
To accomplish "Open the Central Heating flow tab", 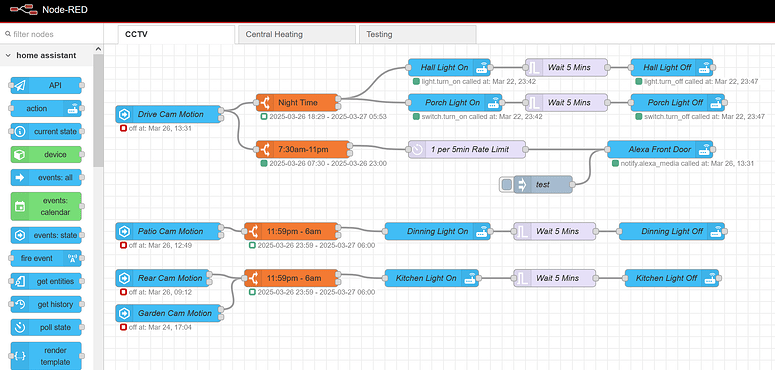I will coord(297,35).
